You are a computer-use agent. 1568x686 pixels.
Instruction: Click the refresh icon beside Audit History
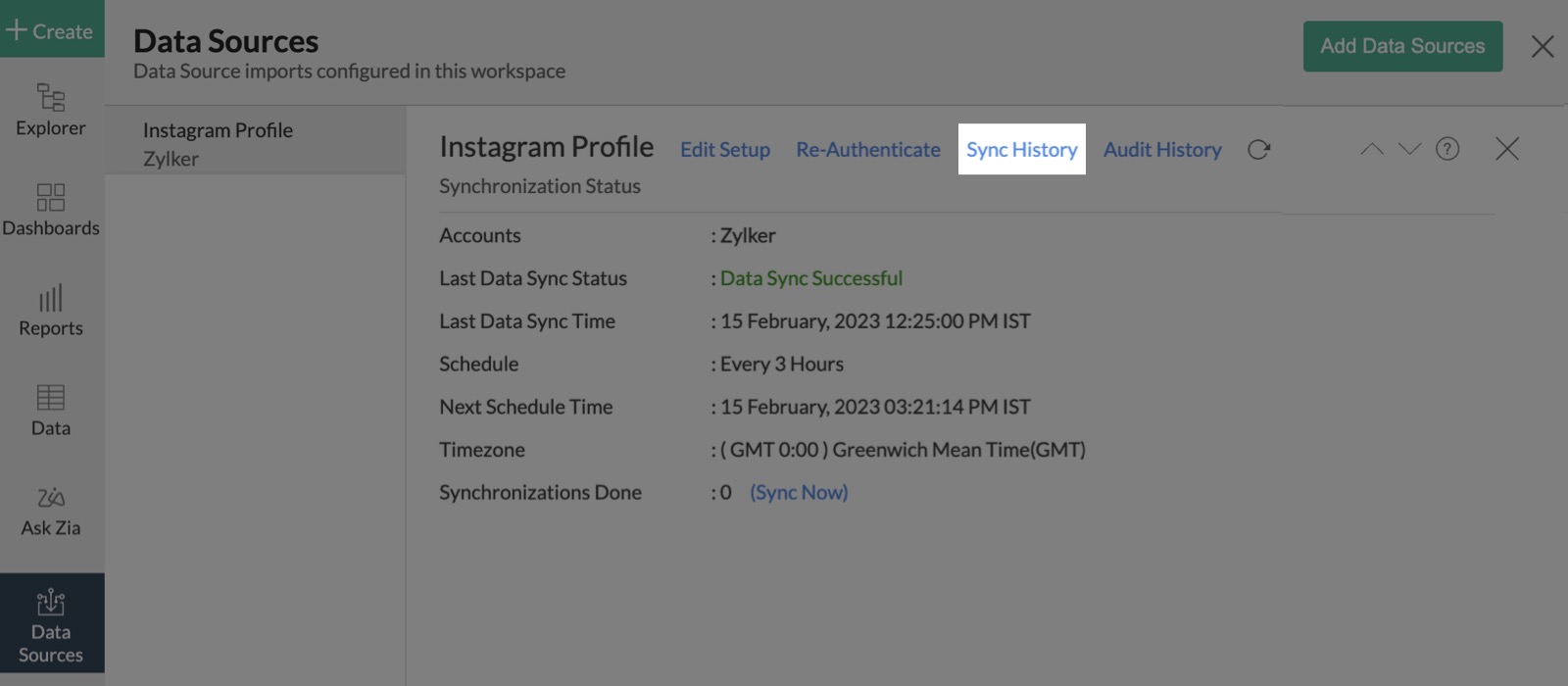pos(1258,149)
